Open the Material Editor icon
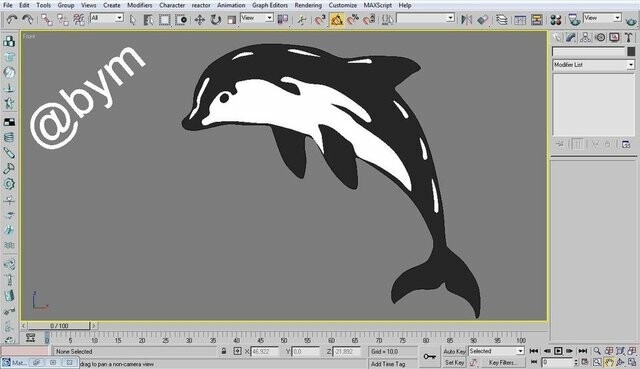Viewport: 640px width, 369px height. pos(556,20)
